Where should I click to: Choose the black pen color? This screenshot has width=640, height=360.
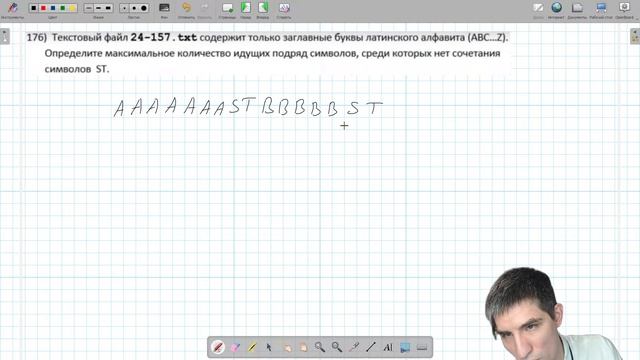click(x=33, y=8)
